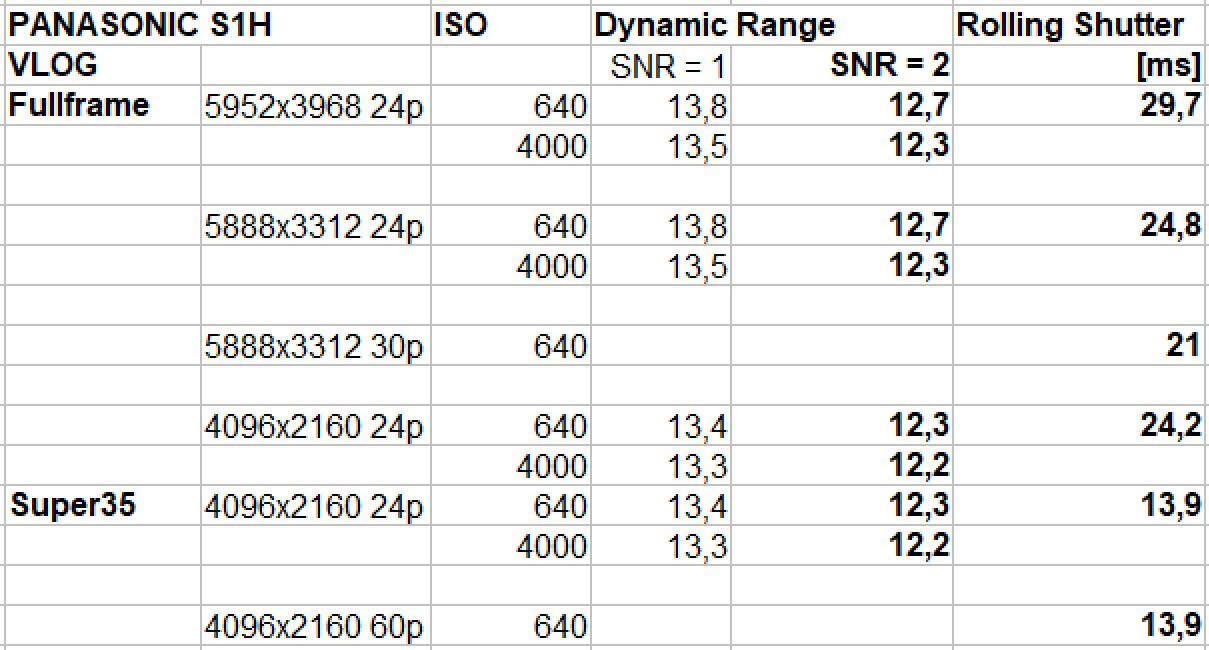Click 13,8 in the 5888x3312 24p row
Viewport: 1209px width, 650px height.
pos(697,227)
